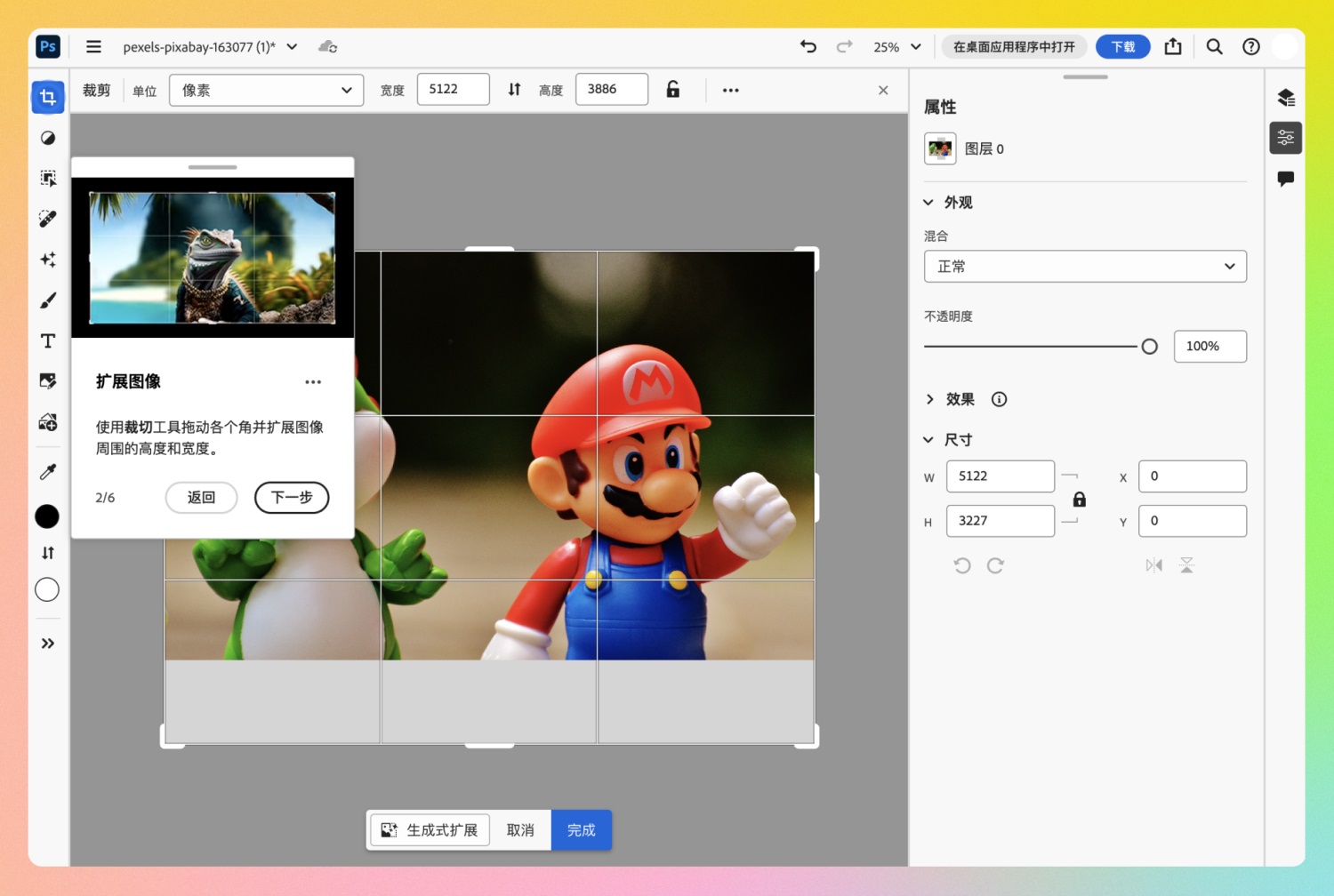Redo the last action
The image size is (1334, 896).
tap(844, 46)
